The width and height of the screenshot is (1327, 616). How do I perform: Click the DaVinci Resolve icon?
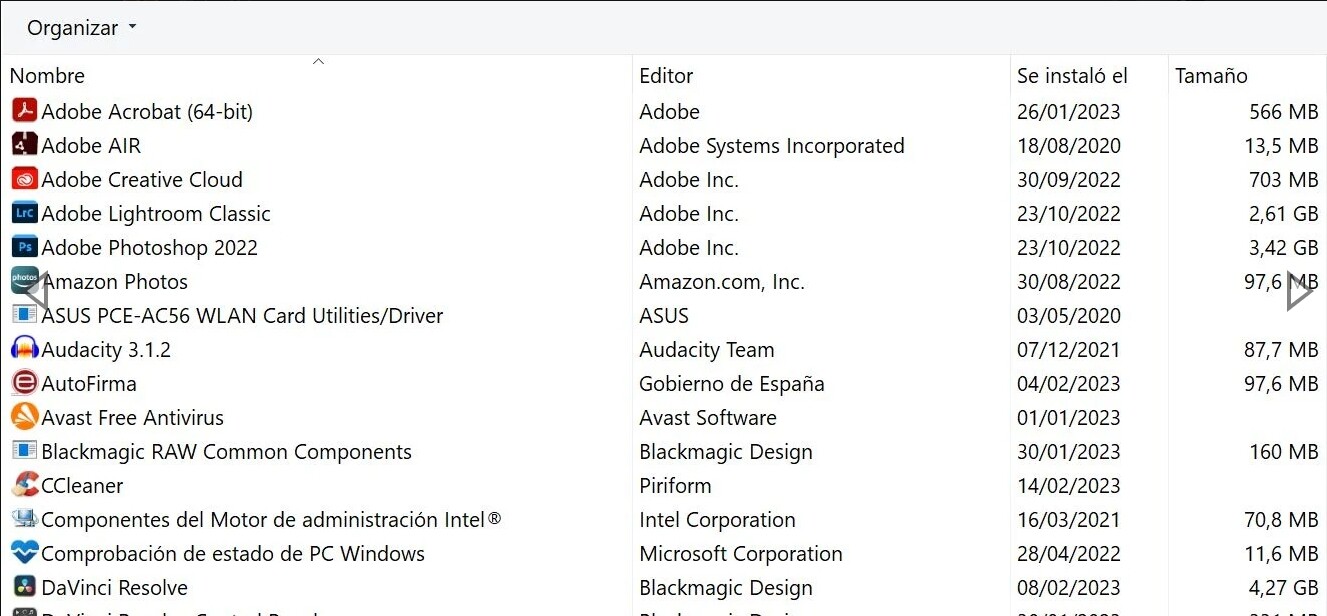tap(24, 587)
